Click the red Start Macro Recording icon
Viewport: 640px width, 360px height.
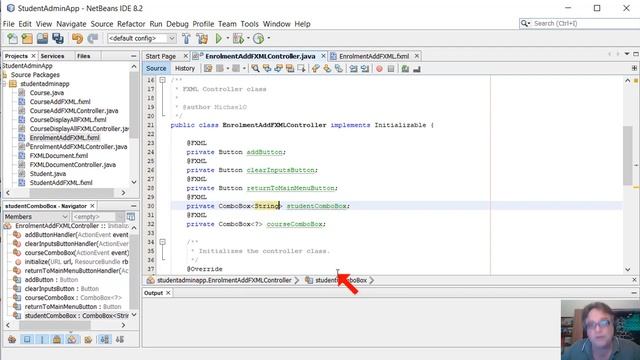tap(379, 69)
